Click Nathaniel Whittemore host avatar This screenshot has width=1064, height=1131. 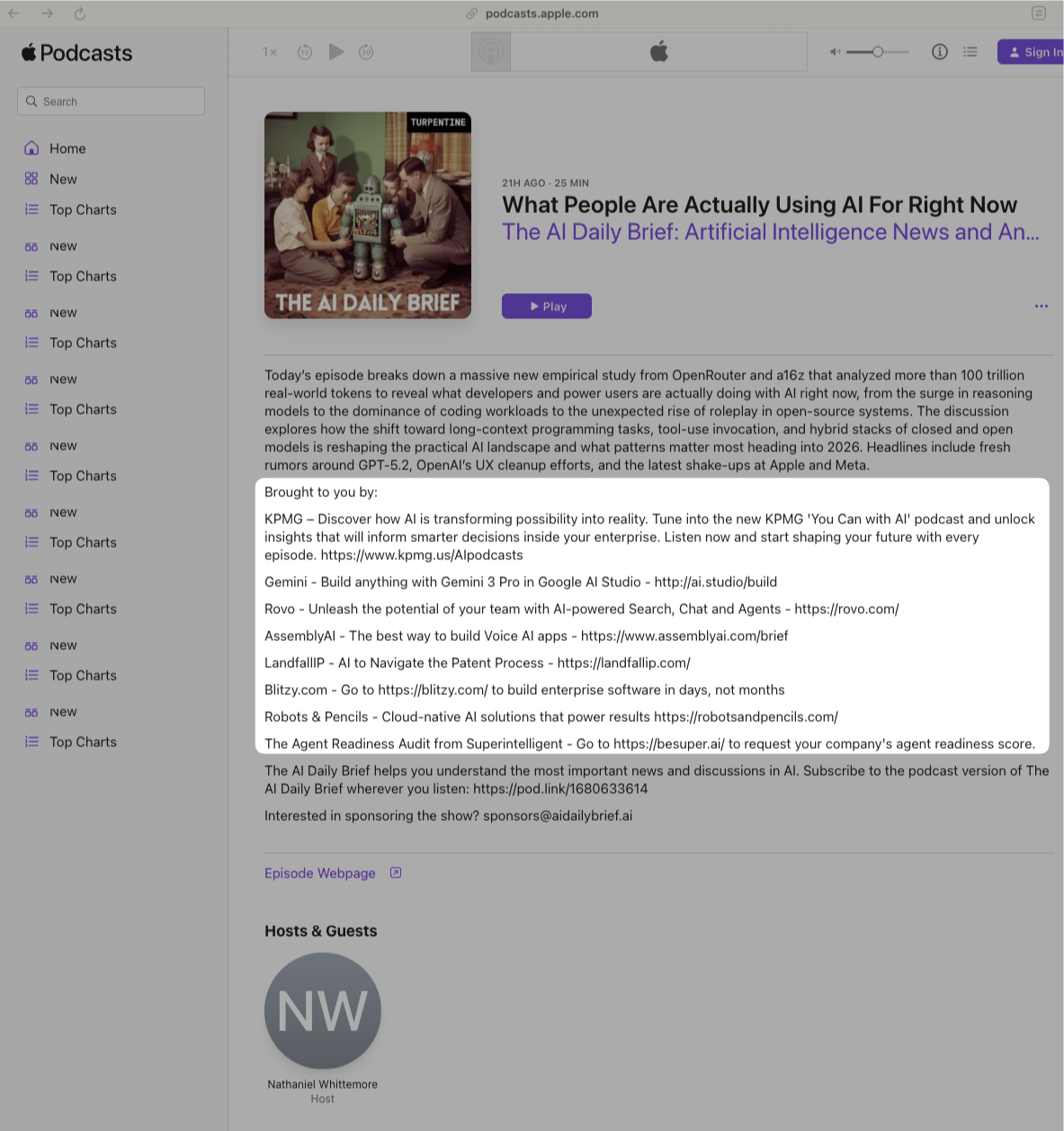(323, 1011)
